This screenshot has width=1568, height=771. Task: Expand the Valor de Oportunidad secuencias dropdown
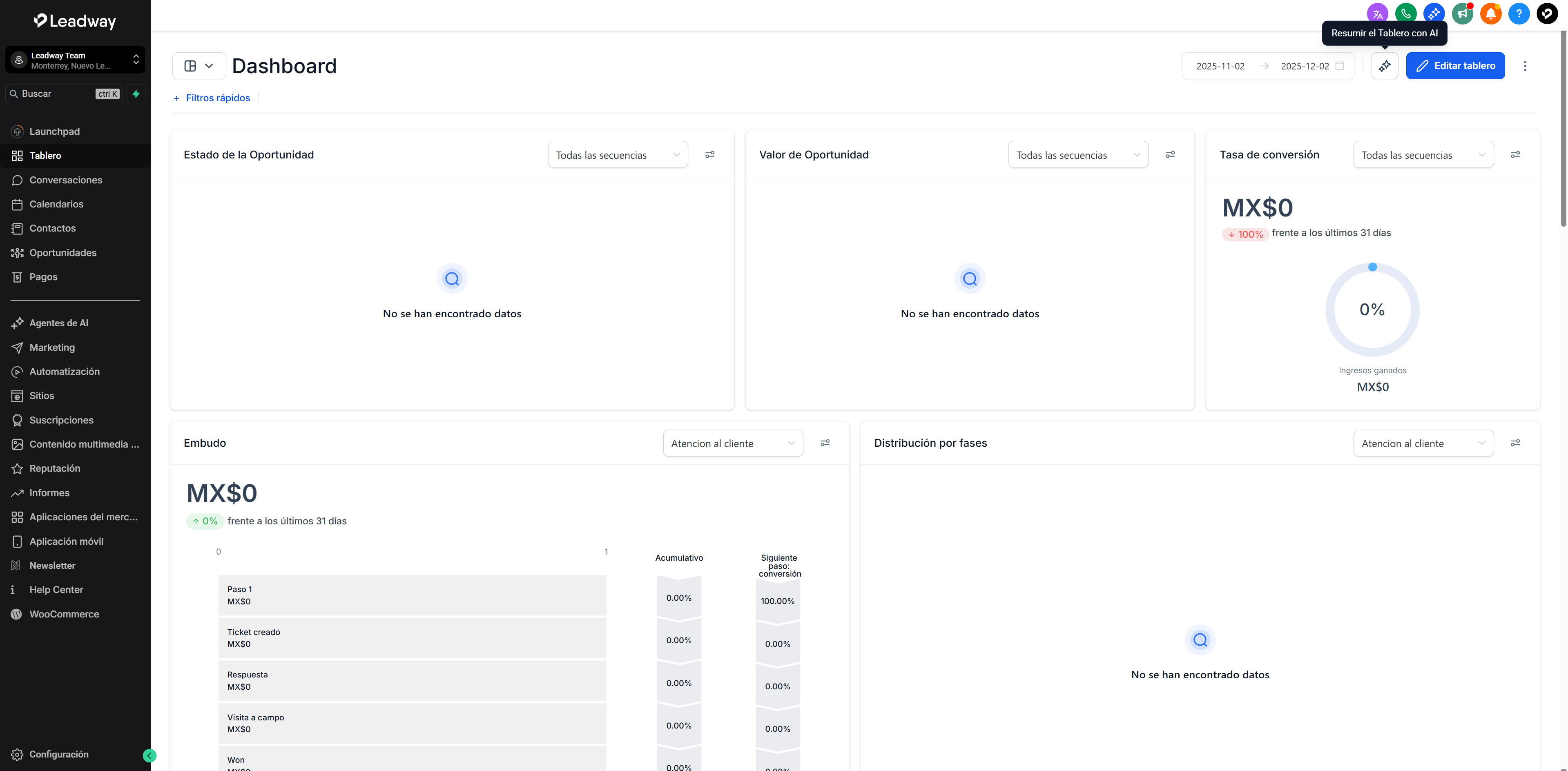point(1077,155)
